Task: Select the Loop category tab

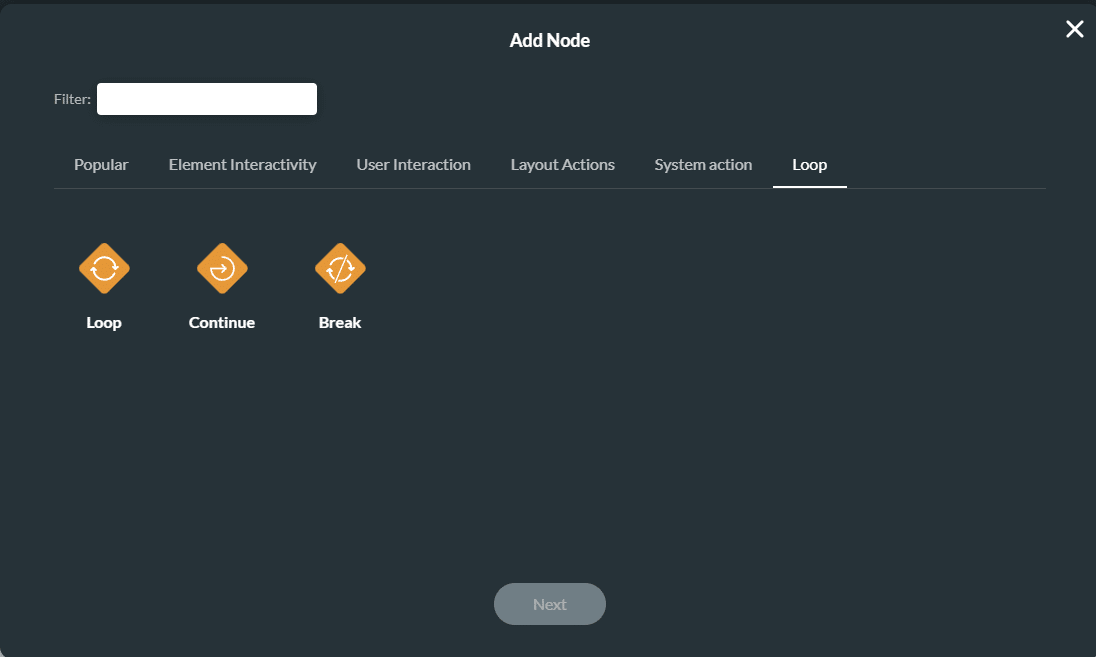Action: 810,164
